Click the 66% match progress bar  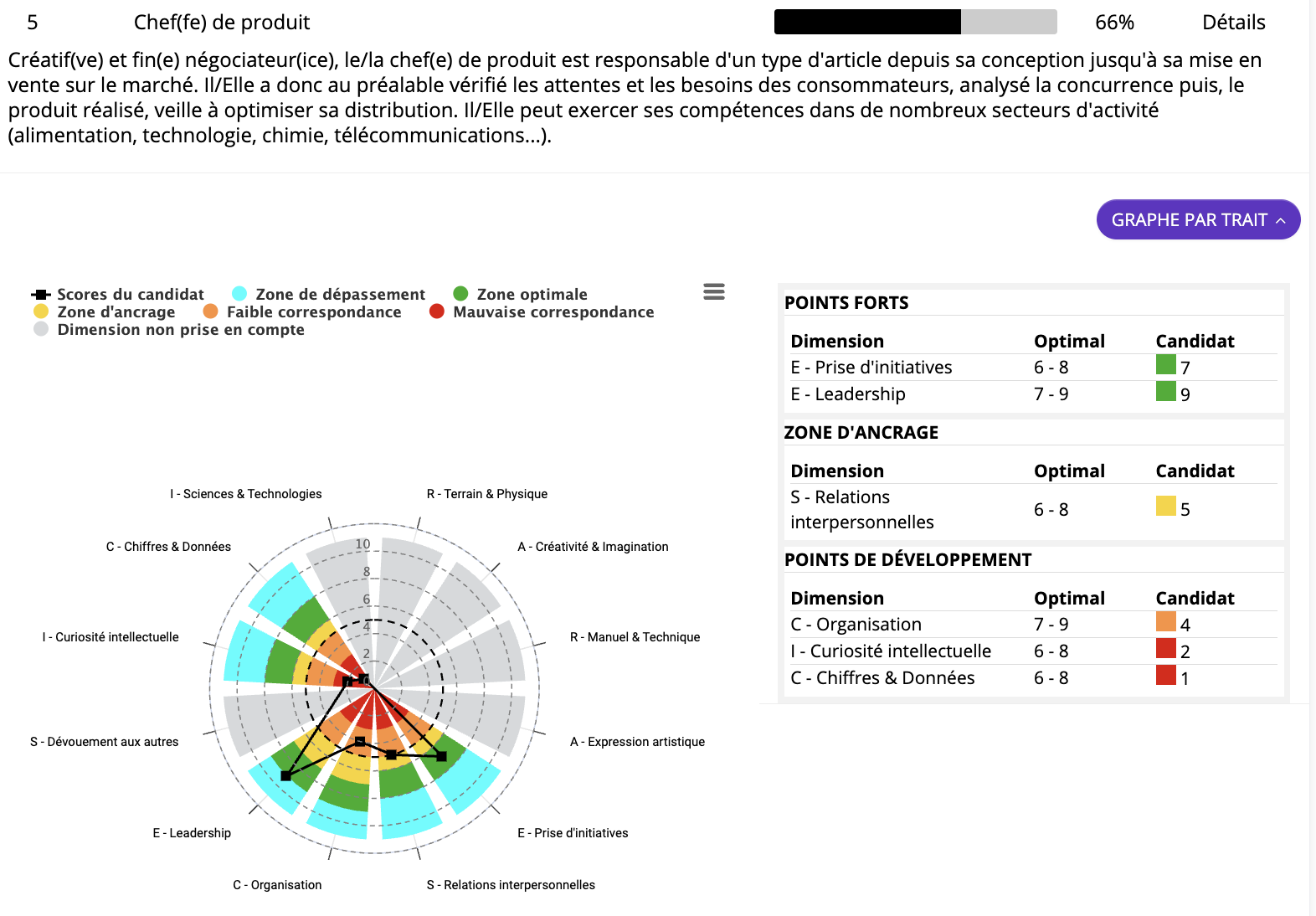click(x=915, y=22)
